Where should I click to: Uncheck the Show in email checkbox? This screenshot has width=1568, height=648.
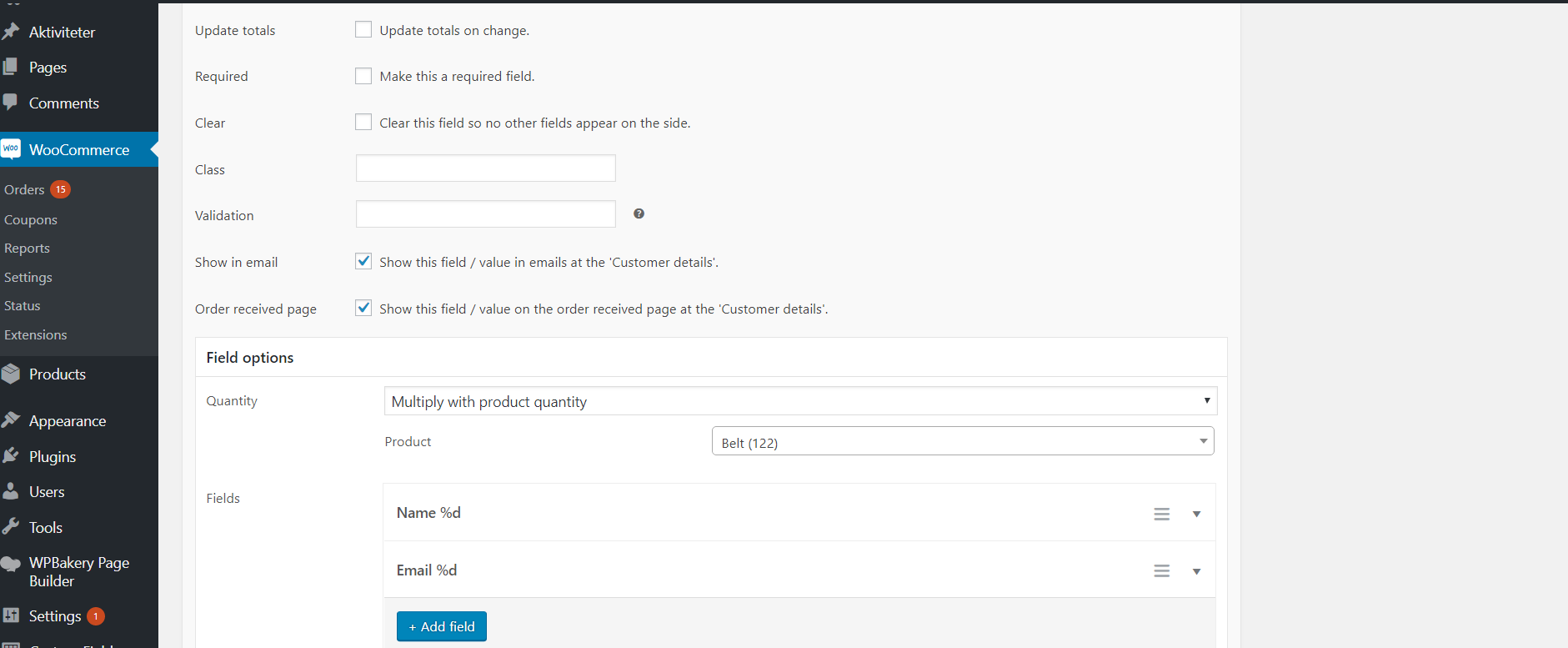tap(363, 262)
